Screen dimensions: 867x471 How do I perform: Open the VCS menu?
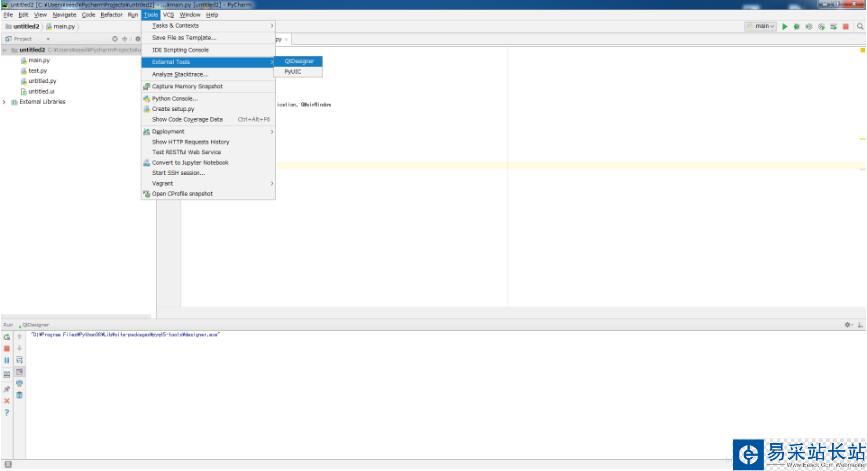(x=168, y=15)
